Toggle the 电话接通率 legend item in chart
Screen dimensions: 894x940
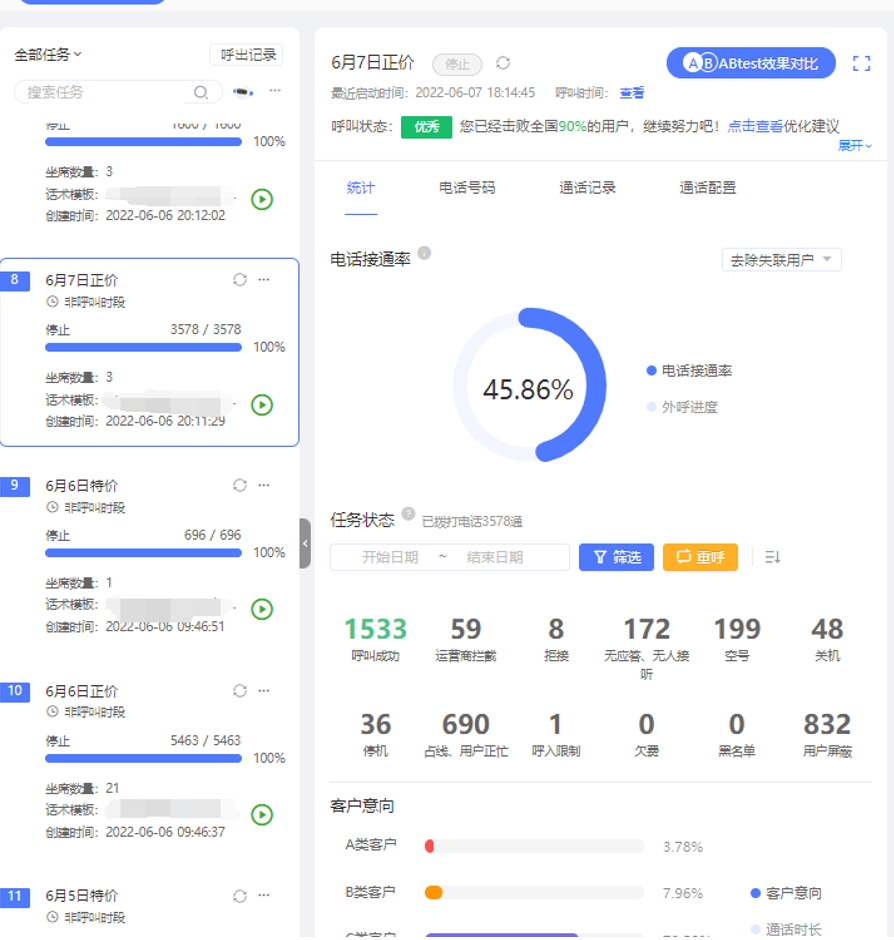click(689, 371)
